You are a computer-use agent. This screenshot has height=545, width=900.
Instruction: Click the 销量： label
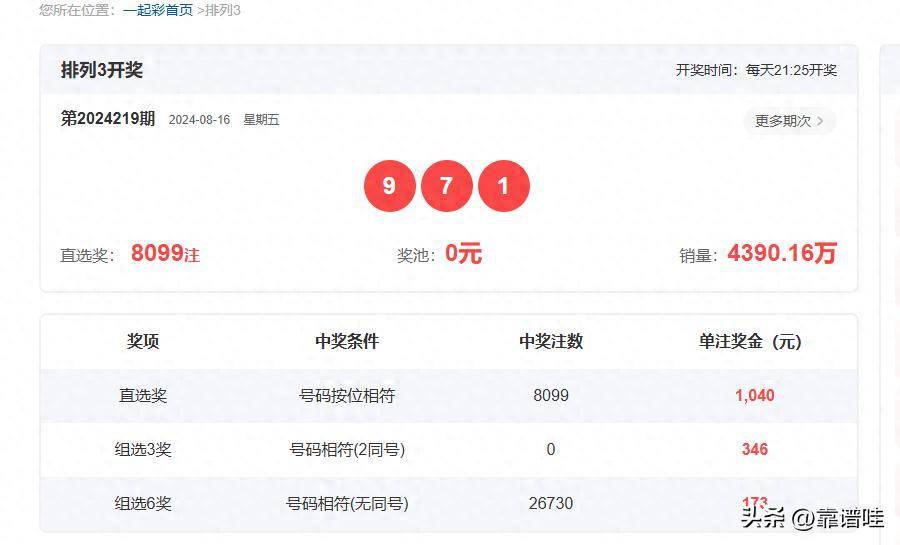pos(698,255)
